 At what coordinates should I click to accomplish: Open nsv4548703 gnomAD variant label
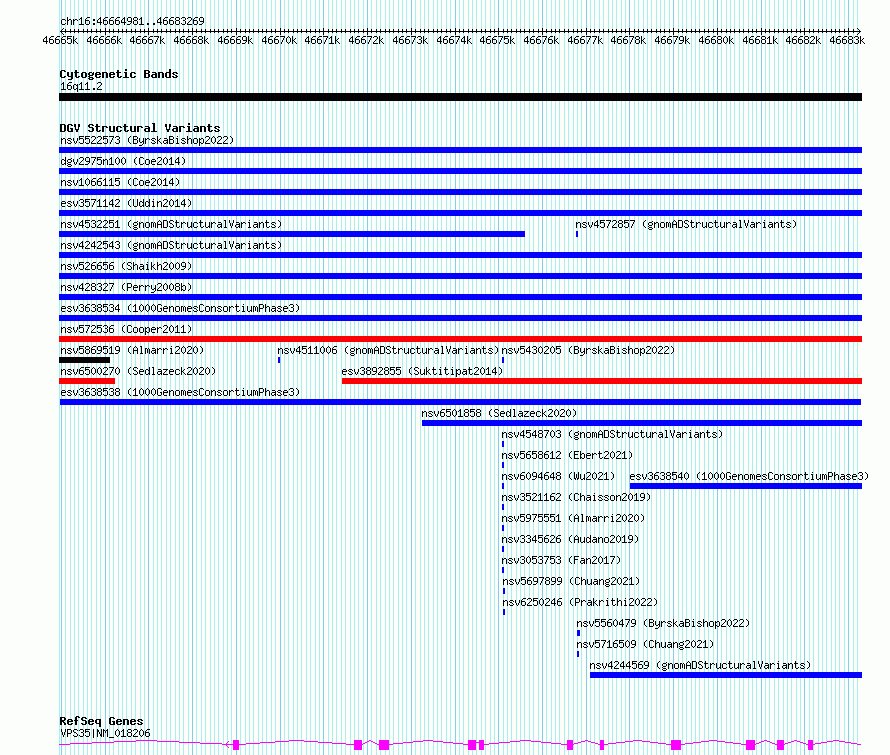click(612, 434)
